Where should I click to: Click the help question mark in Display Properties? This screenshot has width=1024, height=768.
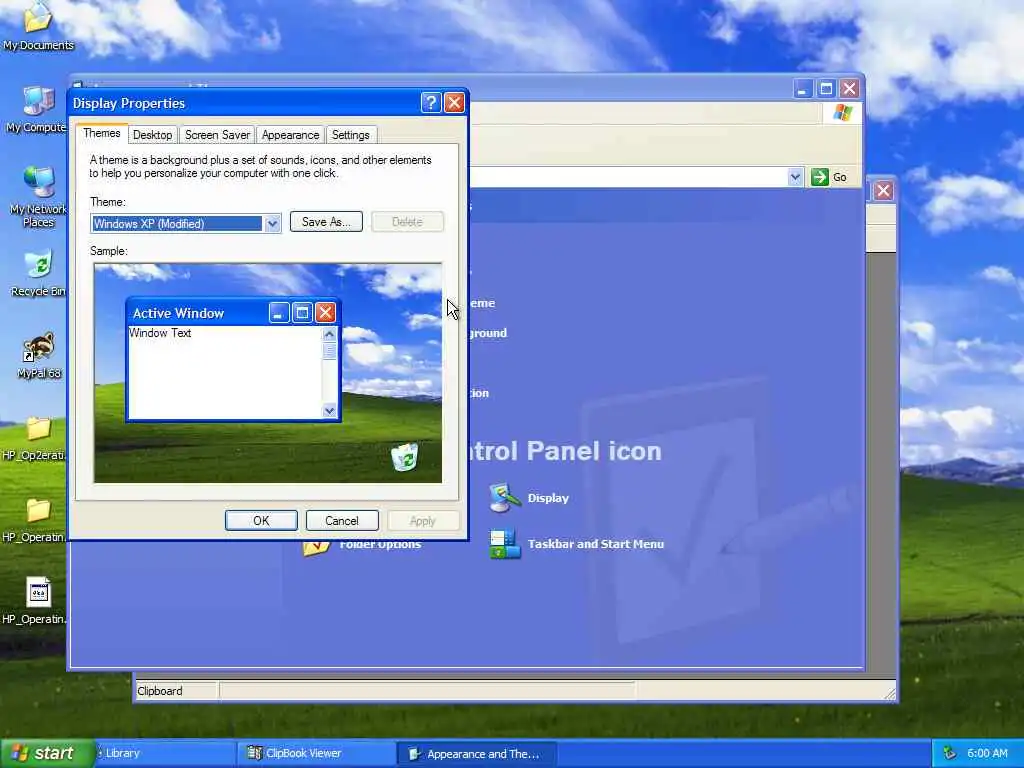tap(430, 103)
